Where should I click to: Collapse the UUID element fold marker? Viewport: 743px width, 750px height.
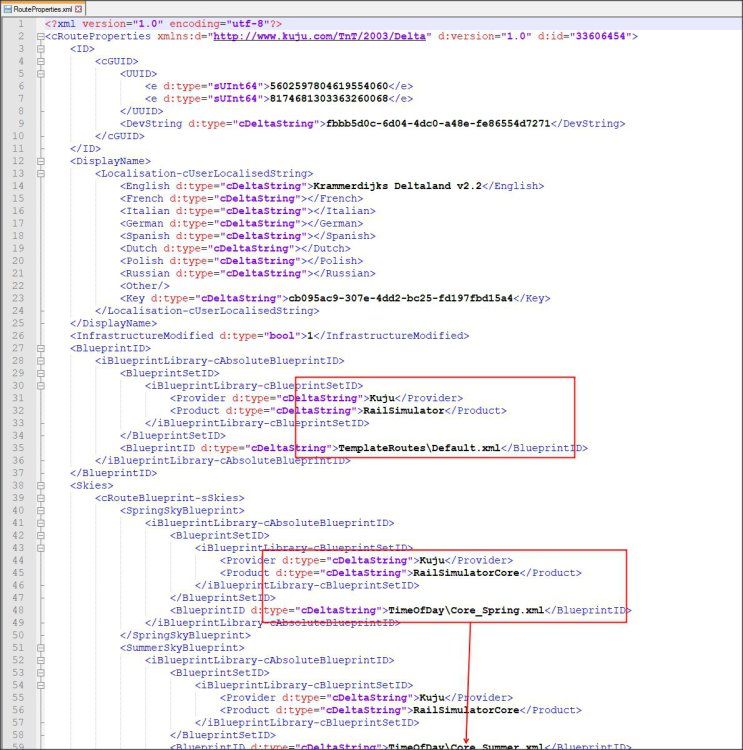[39, 73]
